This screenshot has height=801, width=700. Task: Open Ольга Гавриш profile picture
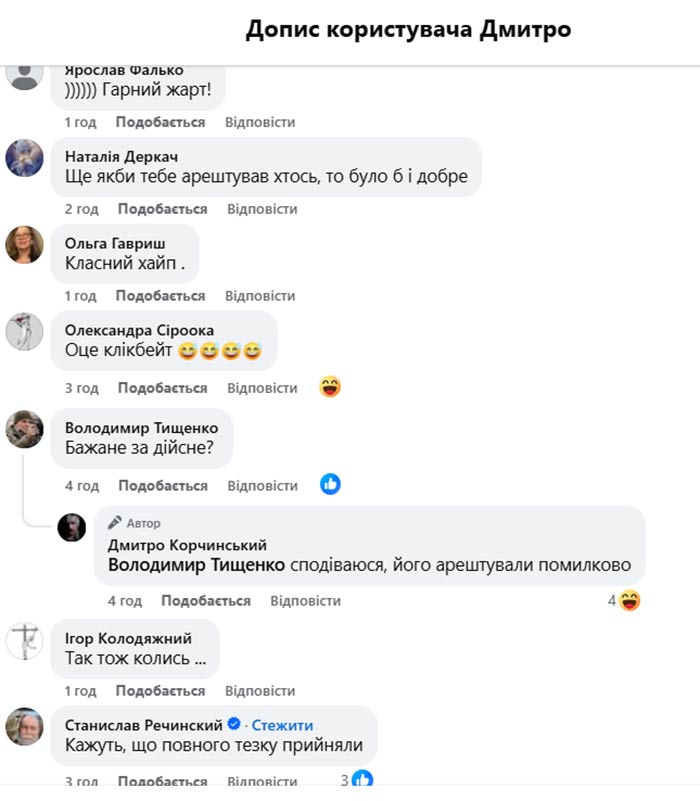point(25,245)
